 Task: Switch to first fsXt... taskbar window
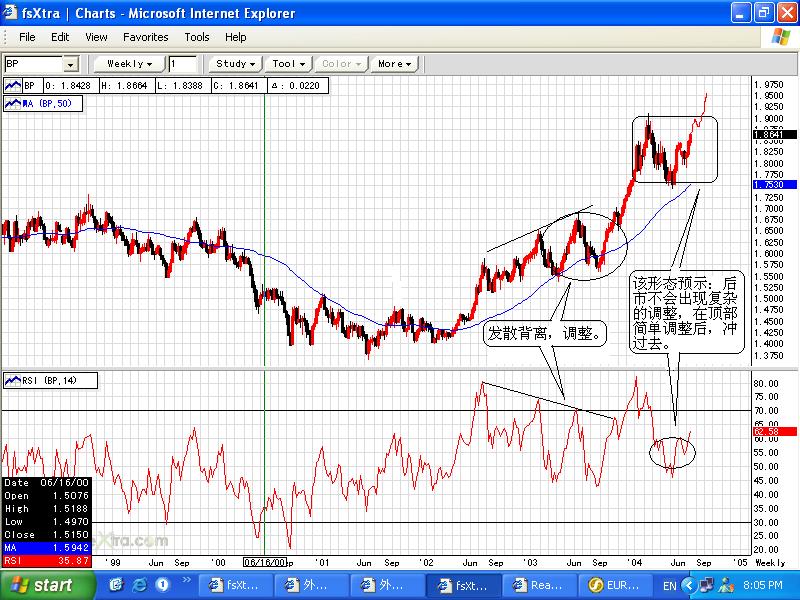[235, 585]
